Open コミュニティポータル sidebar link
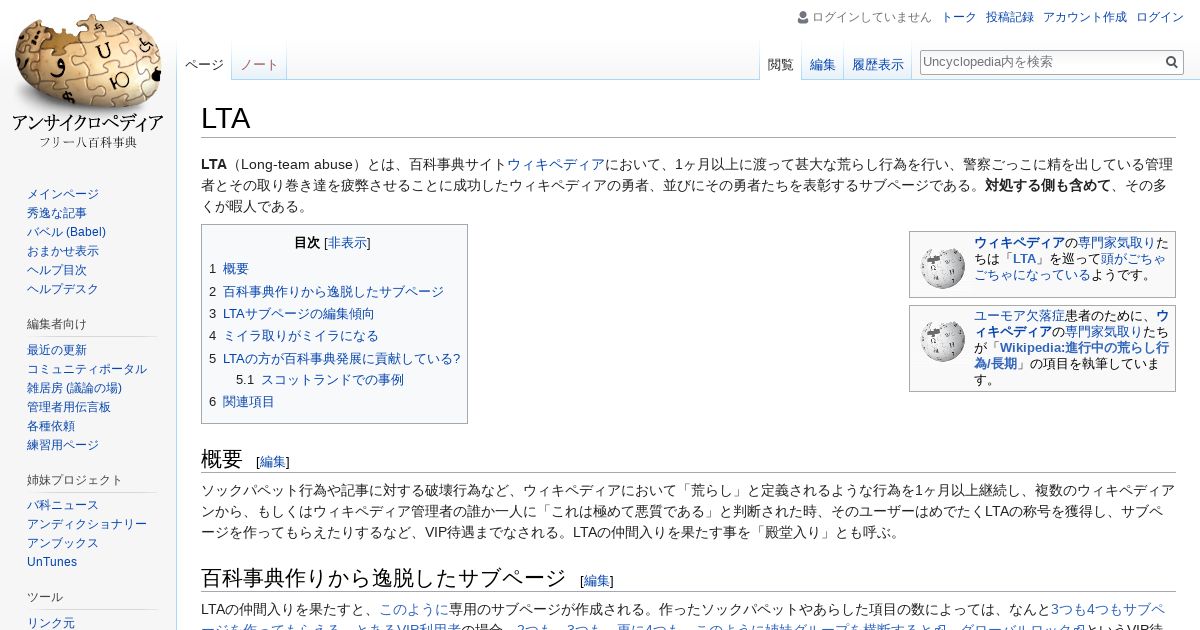 (87, 369)
